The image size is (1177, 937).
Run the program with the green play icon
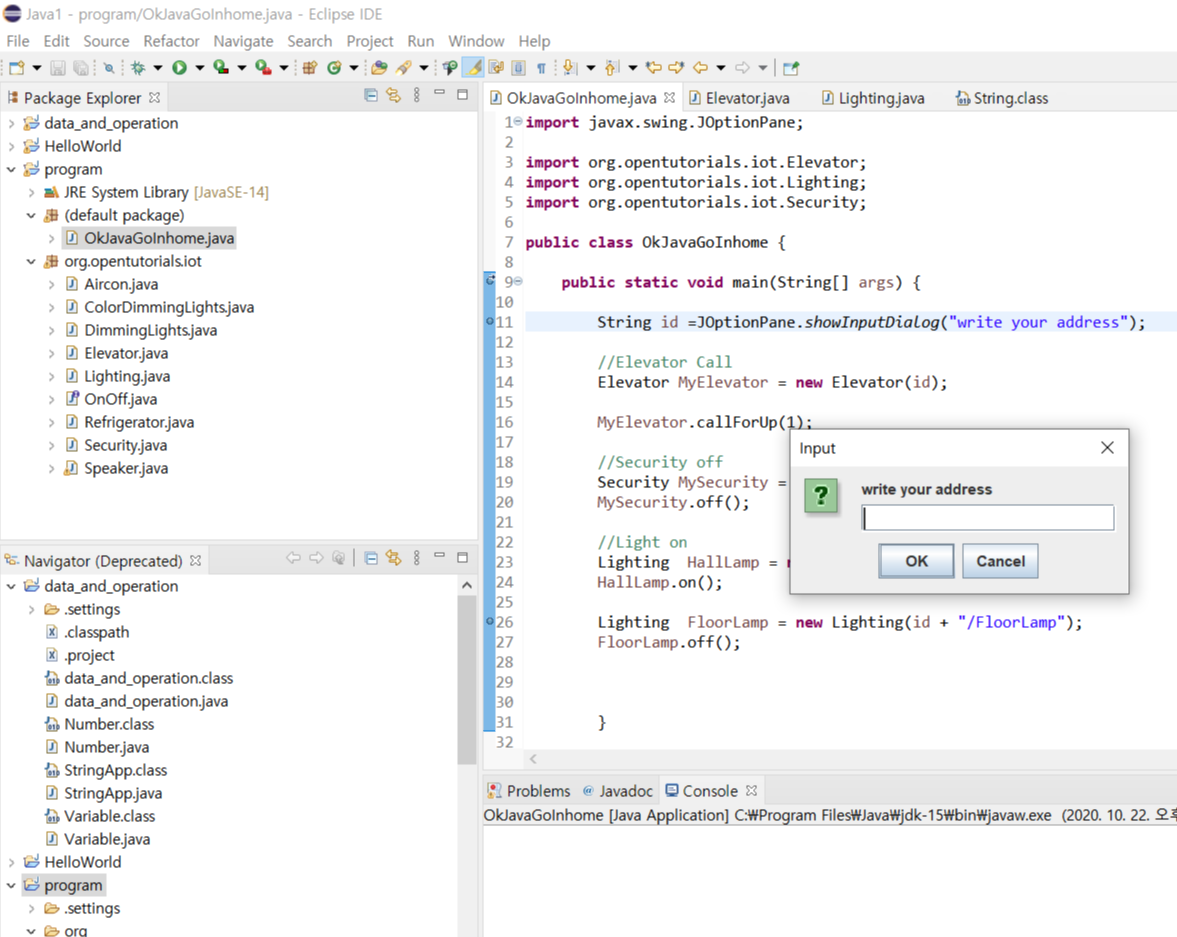pos(179,68)
